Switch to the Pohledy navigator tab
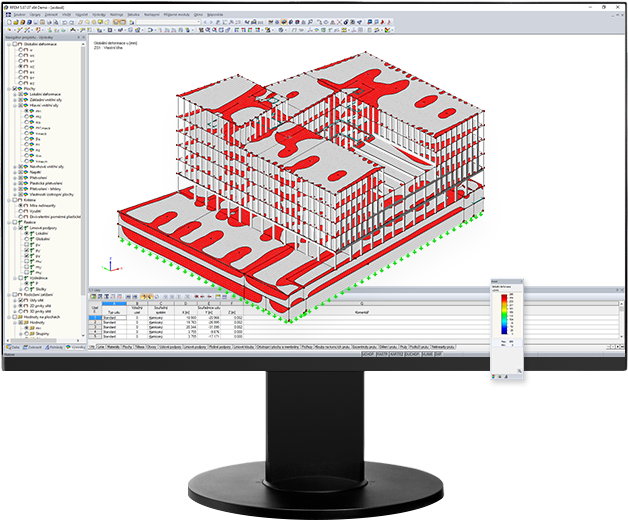Image resolution: width=628 pixels, height=521 pixels. click(x=54, y=347)
